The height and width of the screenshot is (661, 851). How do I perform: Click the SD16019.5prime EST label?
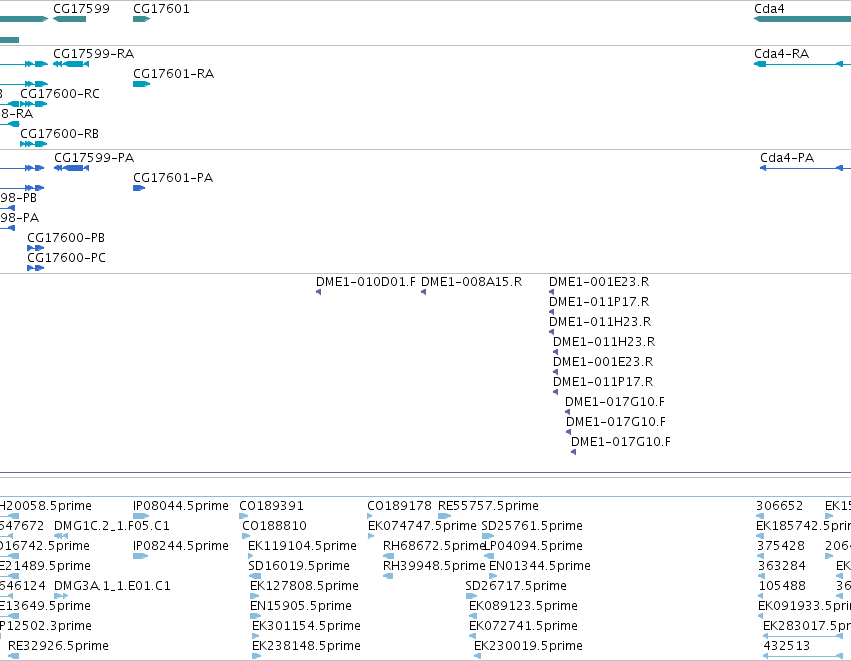point(299,566)
